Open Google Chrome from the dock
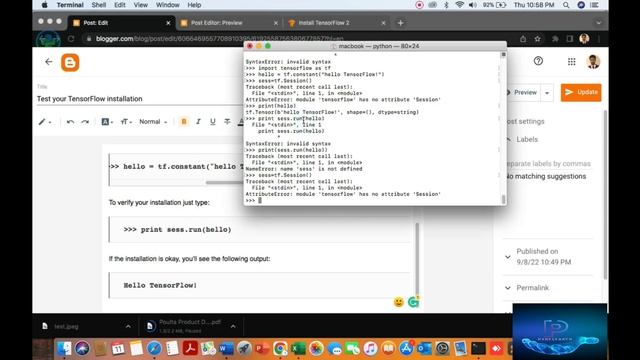The image size is (640, 360). coord(280,349)
